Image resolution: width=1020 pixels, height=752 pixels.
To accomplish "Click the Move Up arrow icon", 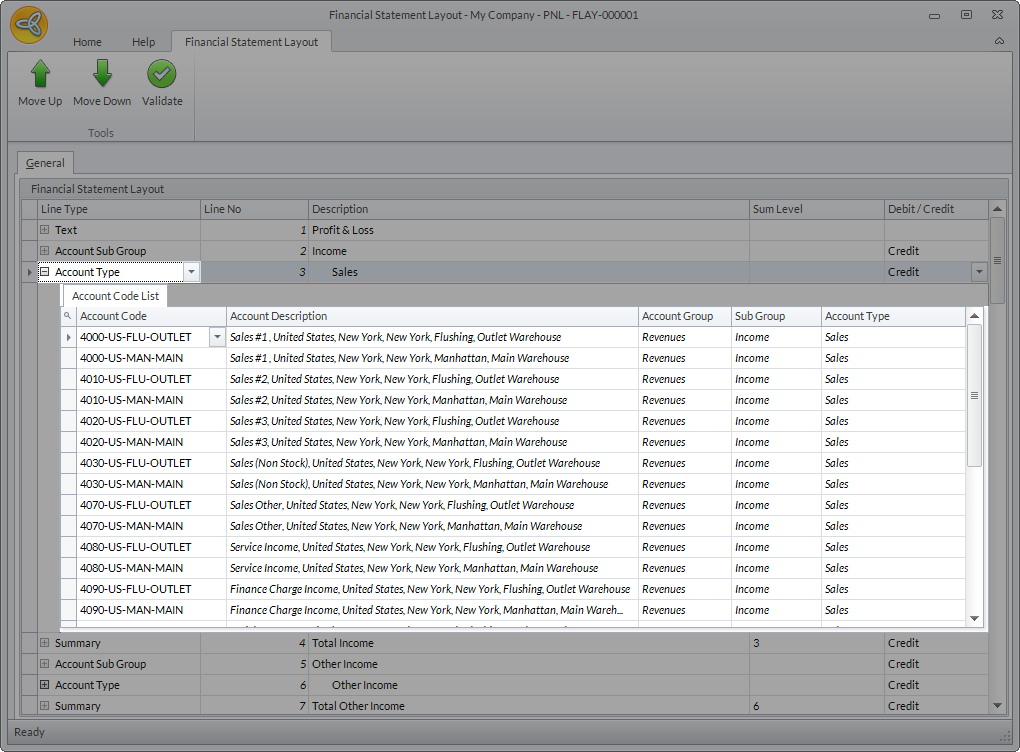I will tap(40, 75).
